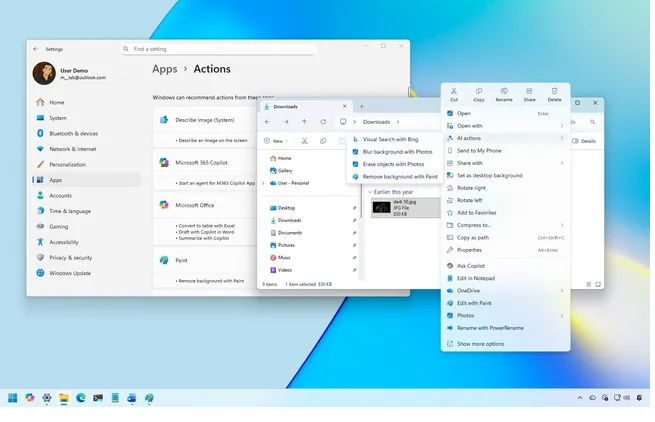Image resolution: width=655 pixels, height=422 pixels.
Task: Expand the AI actions submenu arrow
Action: pos(562,138)
